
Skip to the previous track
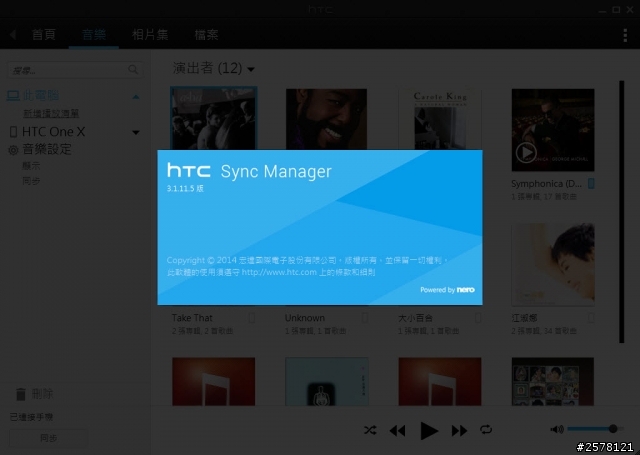coord(397,431)
